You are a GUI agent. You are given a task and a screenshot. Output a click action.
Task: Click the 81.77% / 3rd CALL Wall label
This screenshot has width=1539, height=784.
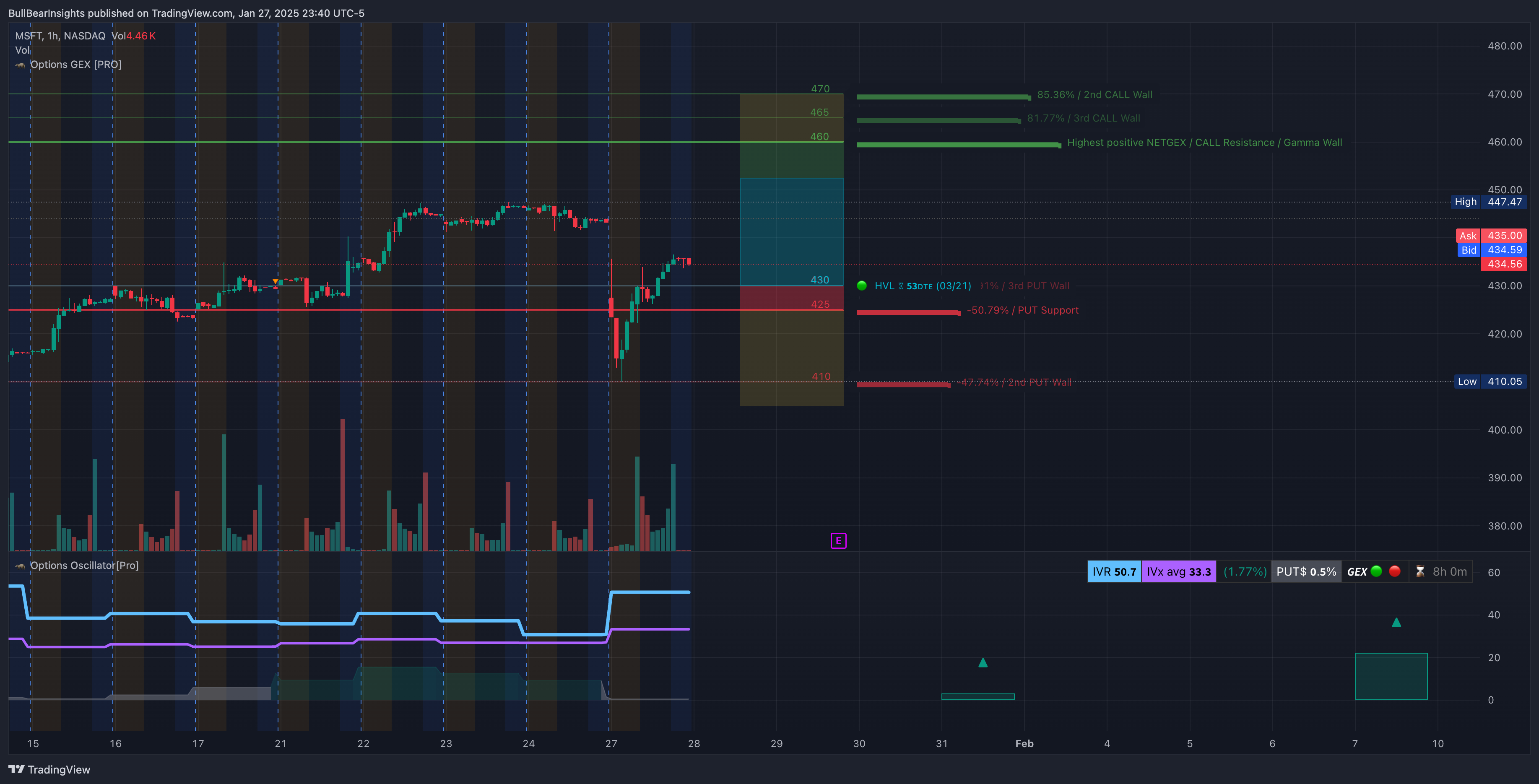tap(1083, 118)
